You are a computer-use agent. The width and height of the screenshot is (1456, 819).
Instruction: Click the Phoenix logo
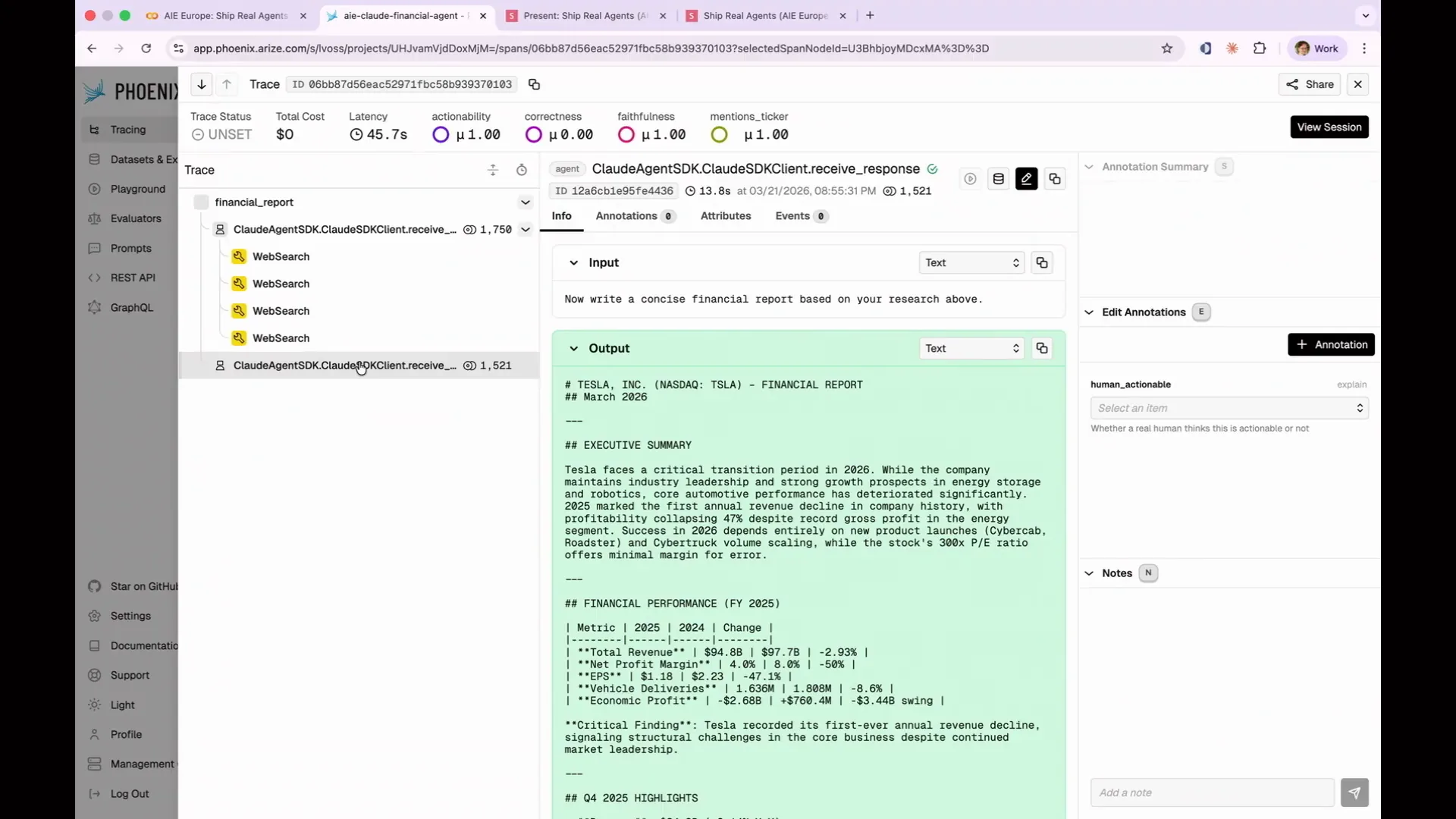pyautogui.click(x=130, y=92)
